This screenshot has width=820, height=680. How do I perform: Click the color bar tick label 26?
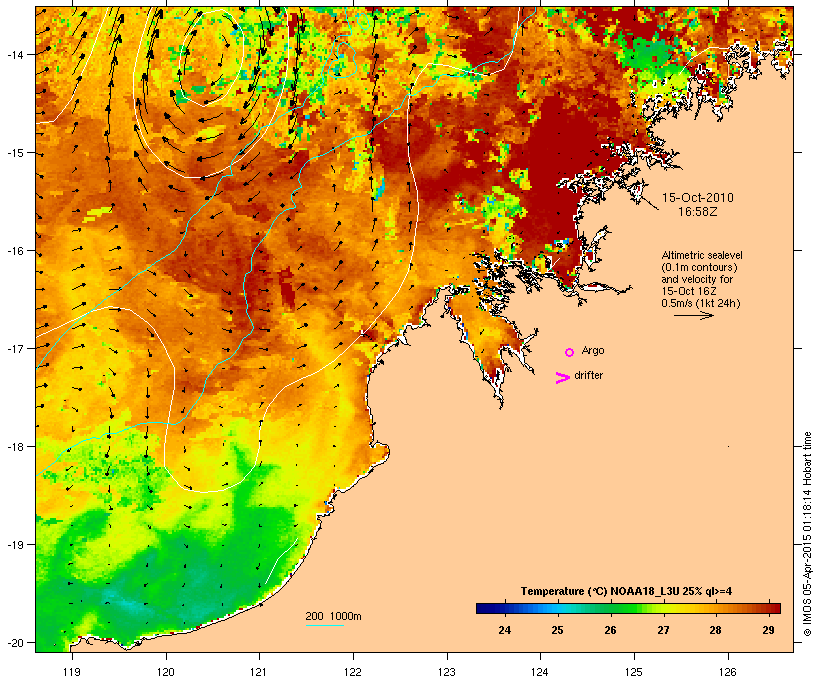610,630
